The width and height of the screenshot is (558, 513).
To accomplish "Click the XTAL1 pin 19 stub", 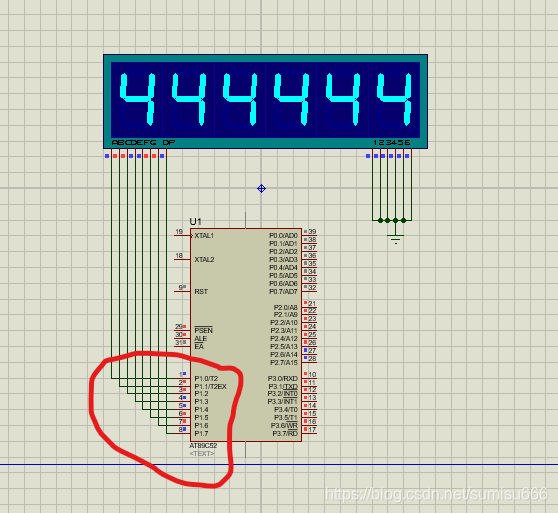I will 183,235.
